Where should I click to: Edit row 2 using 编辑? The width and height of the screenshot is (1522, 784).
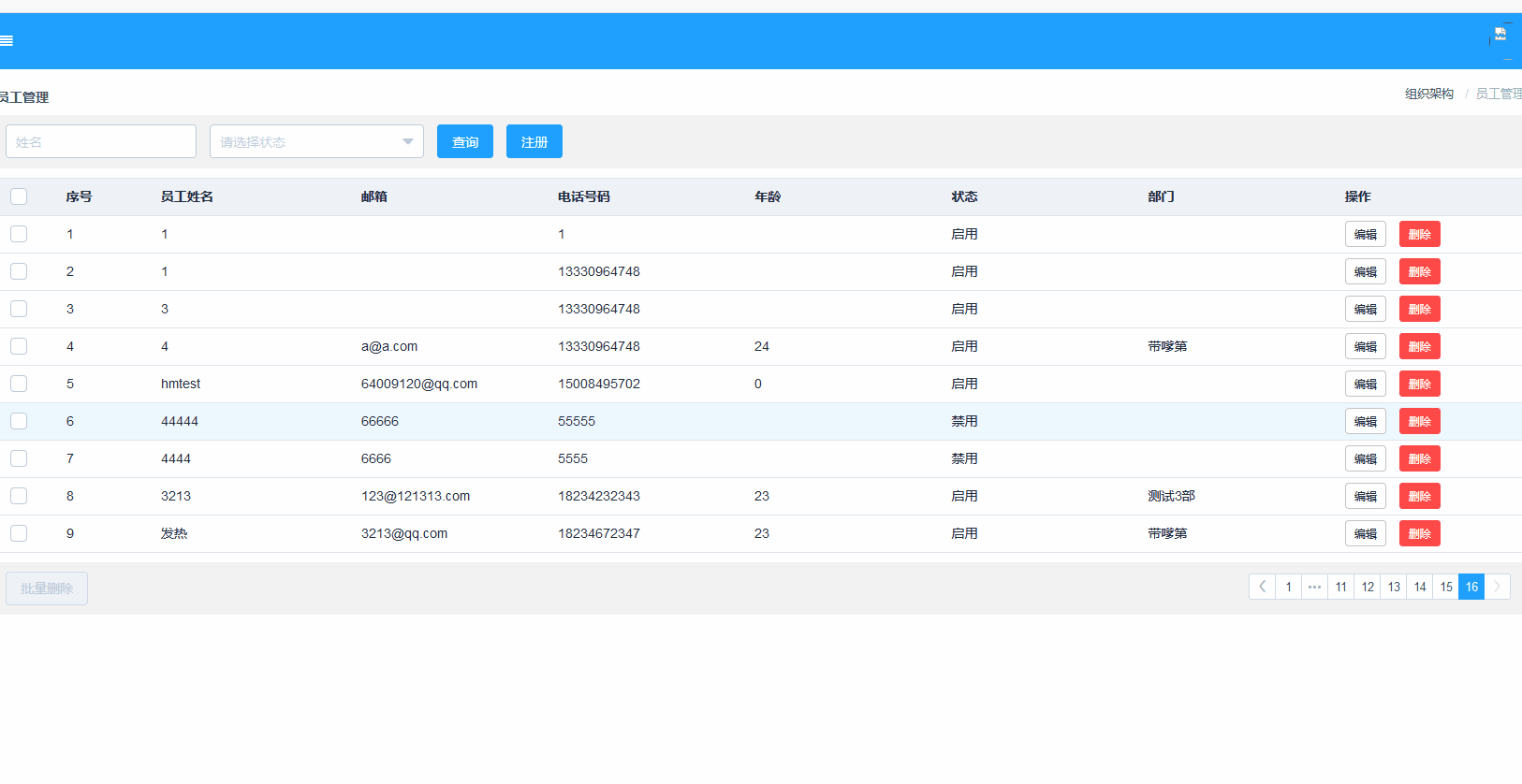(1366, 271)
